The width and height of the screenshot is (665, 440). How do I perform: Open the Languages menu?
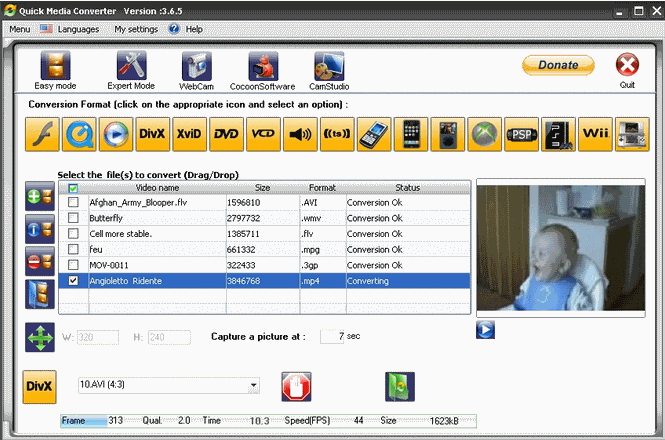[70, 29]
